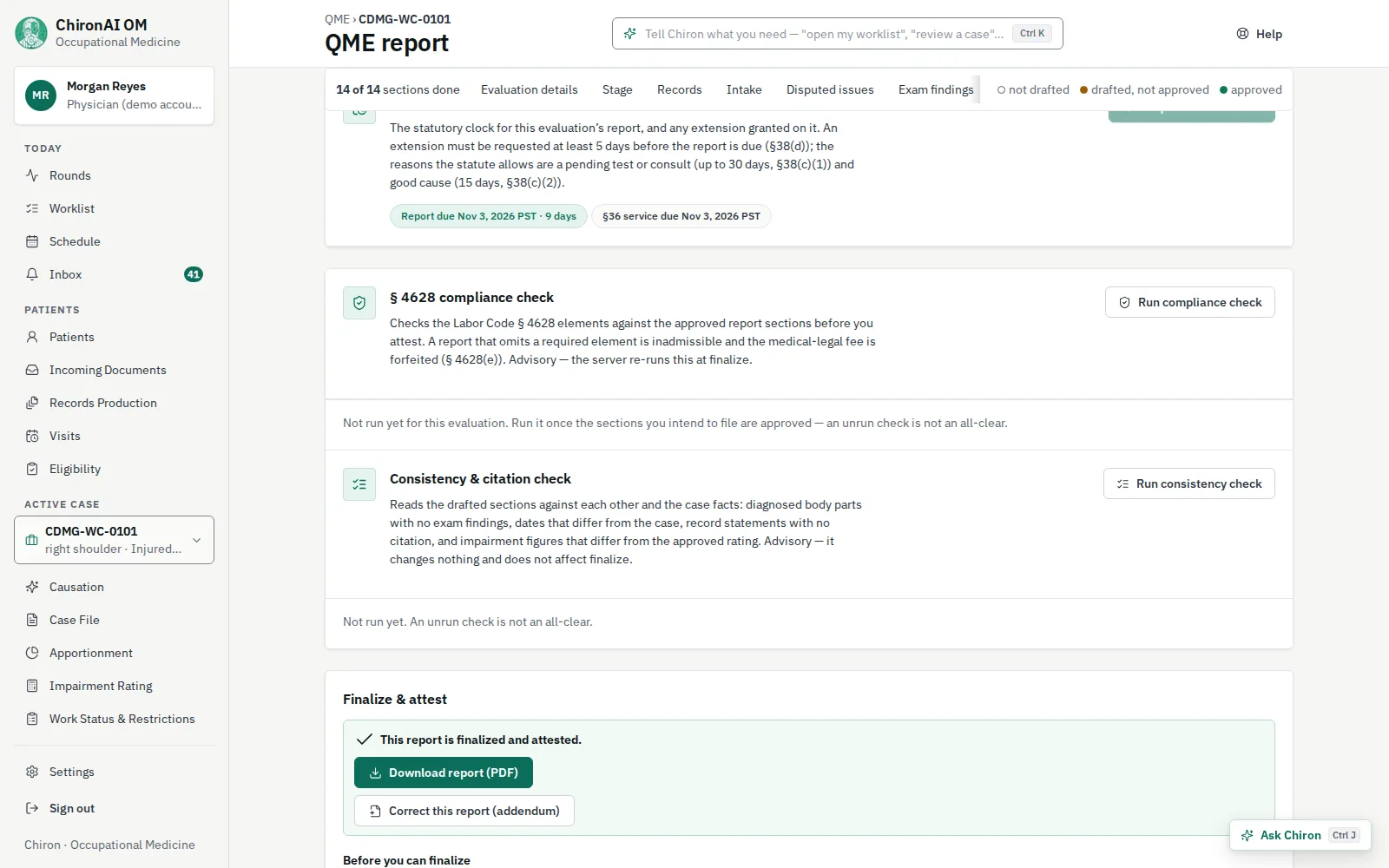This screenshot has width=1389, height=868.
Task: Switch to the Evaluation details tab
Action: 529,89
